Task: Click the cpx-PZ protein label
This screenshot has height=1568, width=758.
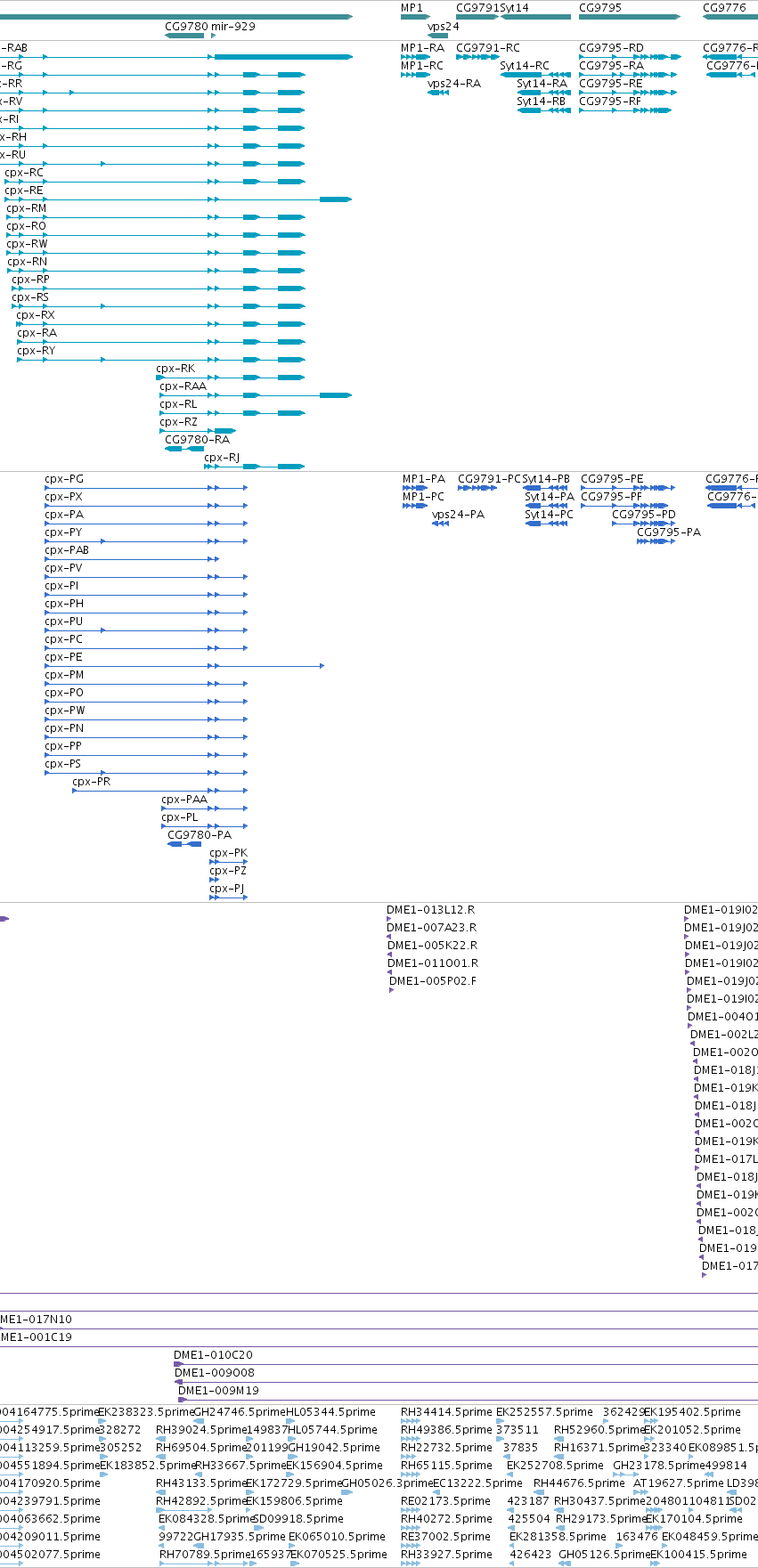Action: [x=228, y=871]
